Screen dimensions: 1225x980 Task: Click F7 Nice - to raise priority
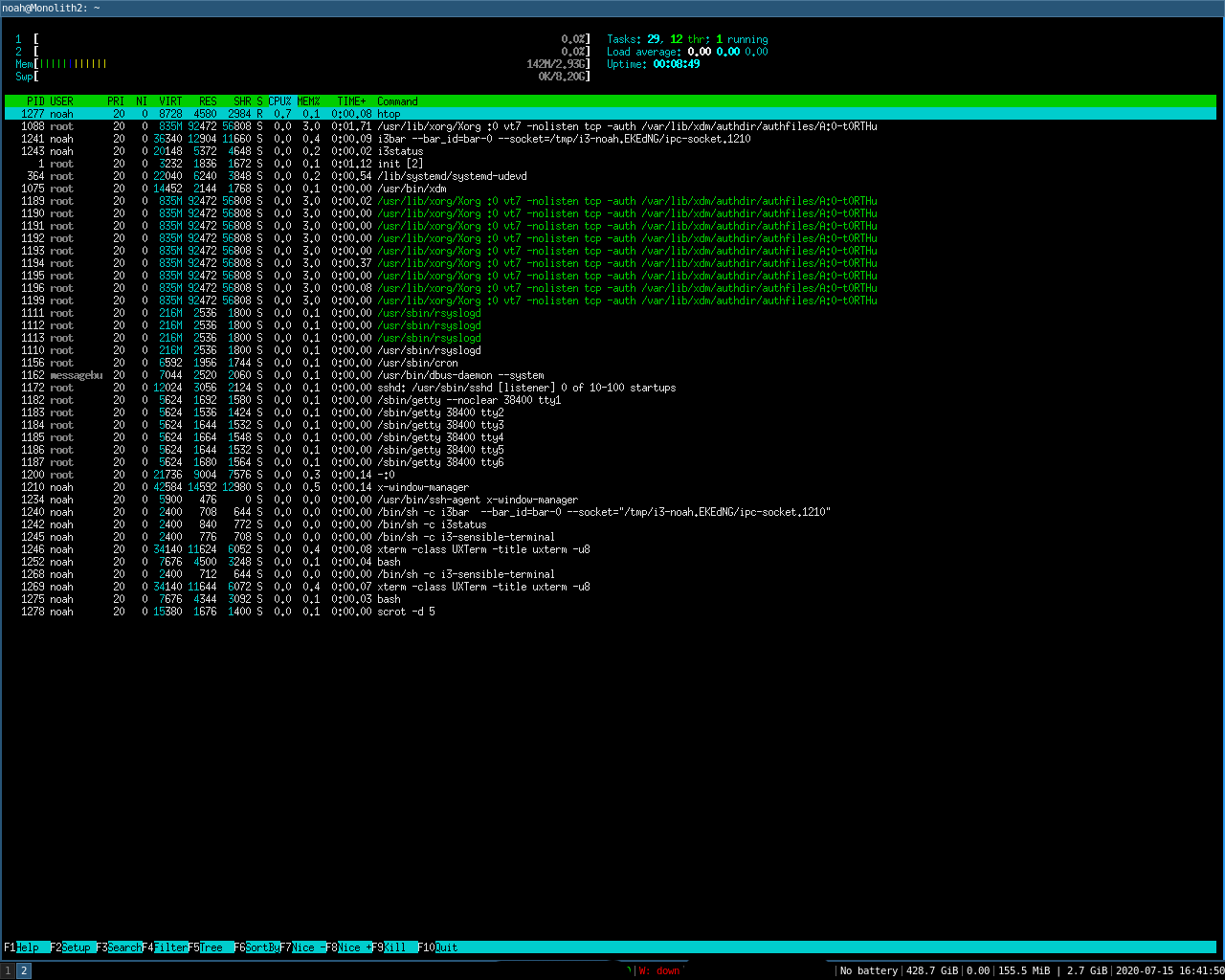(x=302, y=947)
